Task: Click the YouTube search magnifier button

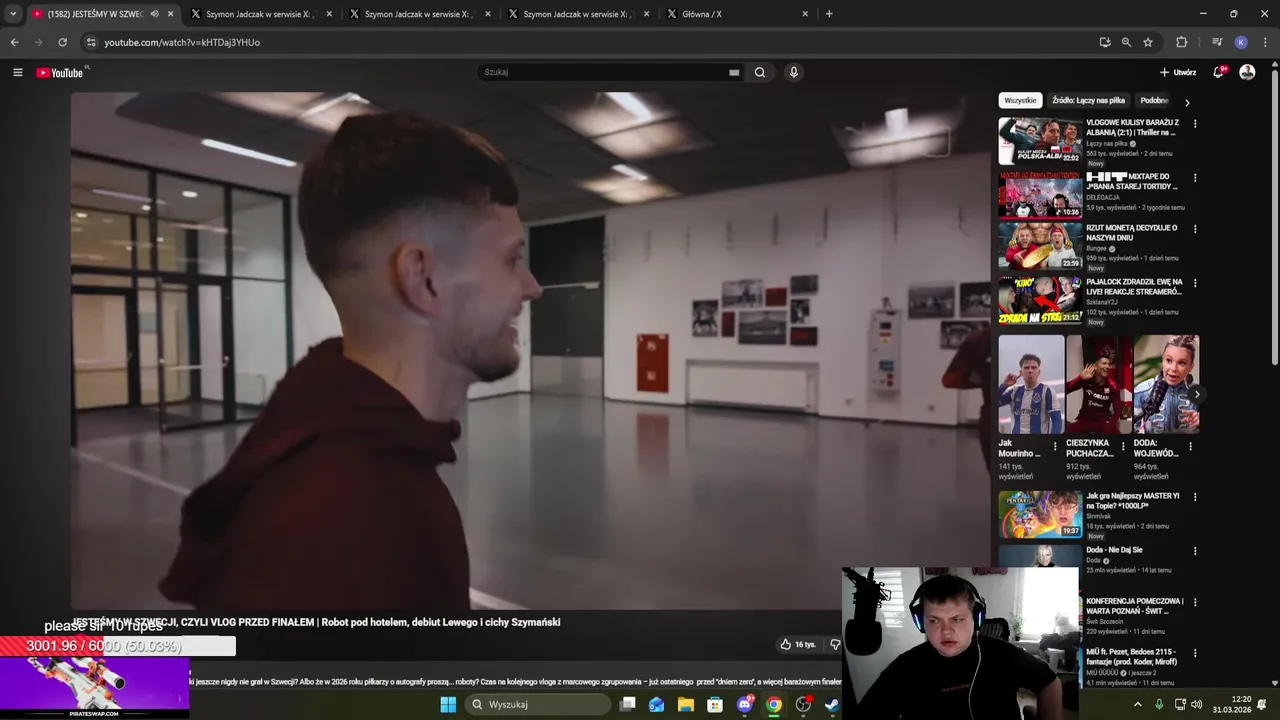Action: click(760, 72)
